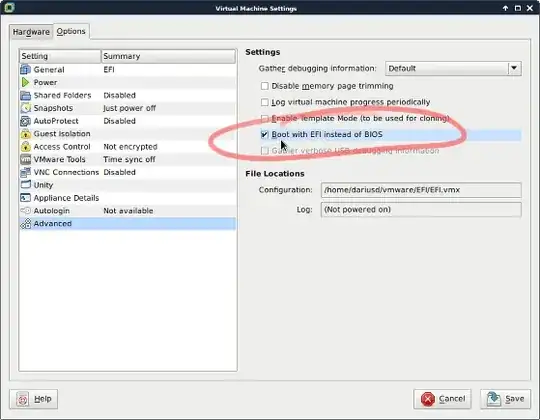Screen dimensions: 540x420
Task: Click the Unity monitor icon
Action: [x=25, y=185]
